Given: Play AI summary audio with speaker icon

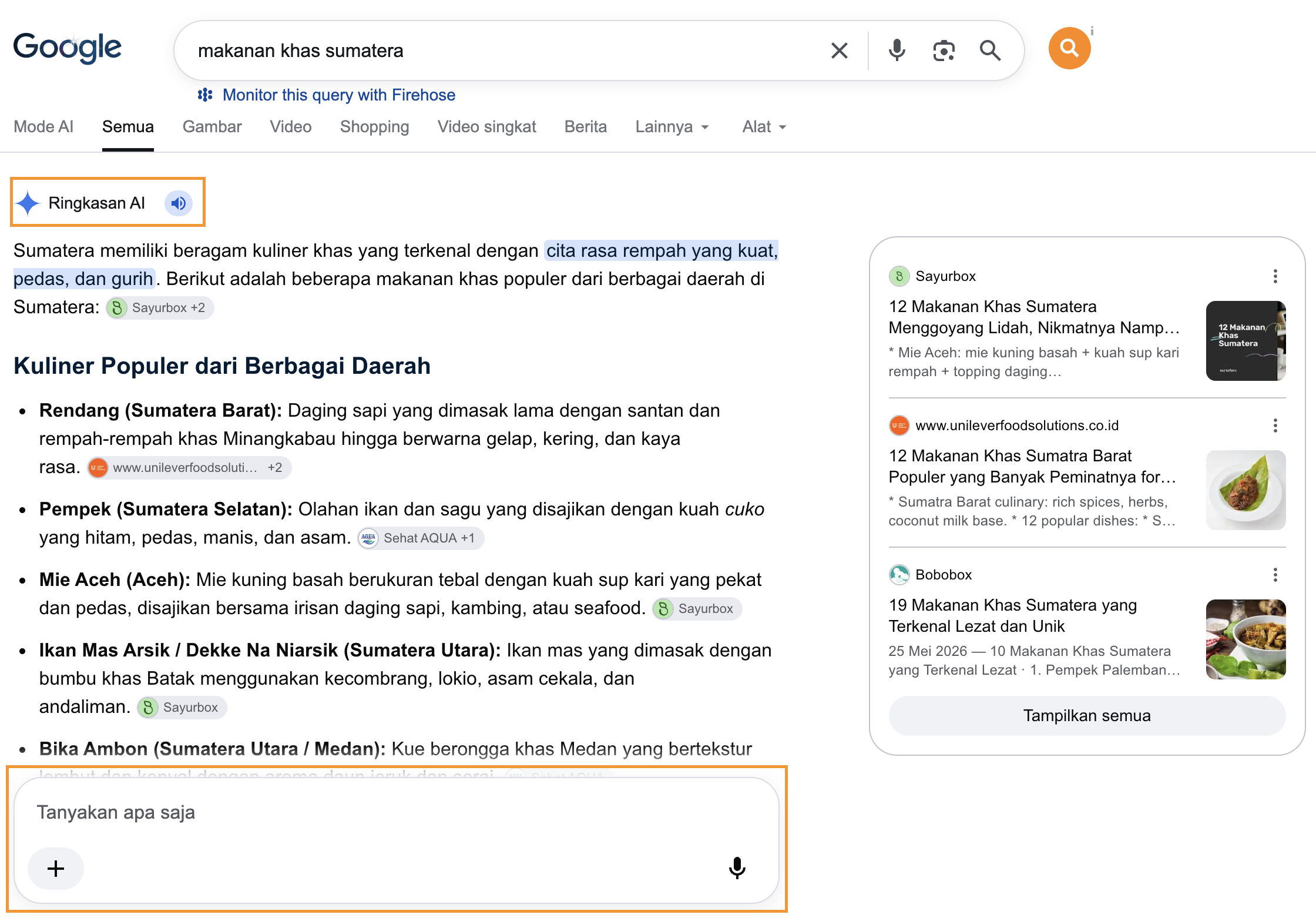Looking at the screenshot, I should pos(179,203).
